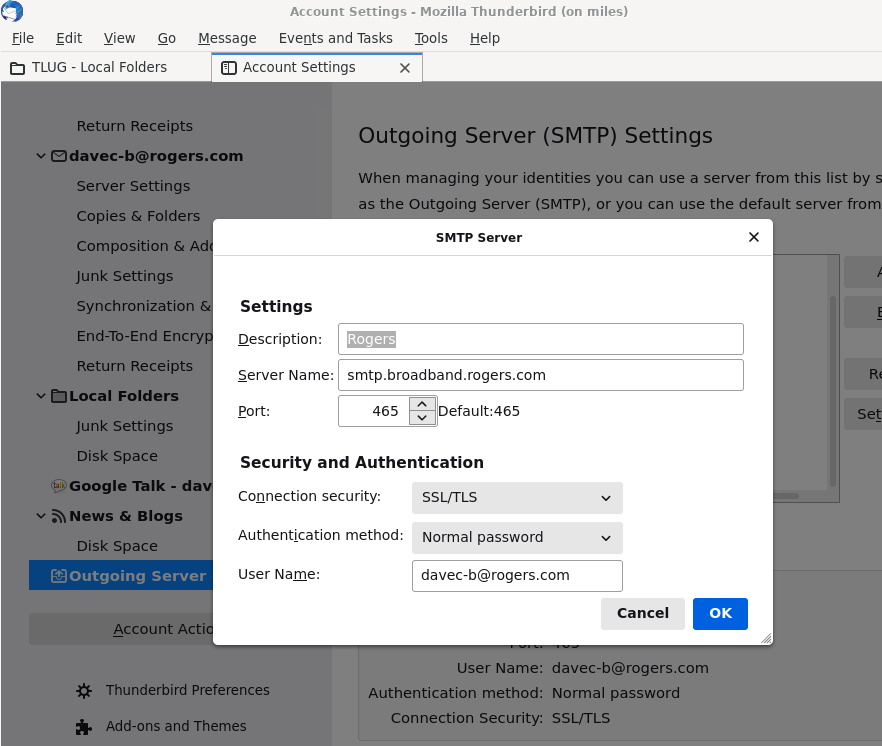Open the Help menu
Viewport: 882px width, 746px height.
click(x=485, y=38)
